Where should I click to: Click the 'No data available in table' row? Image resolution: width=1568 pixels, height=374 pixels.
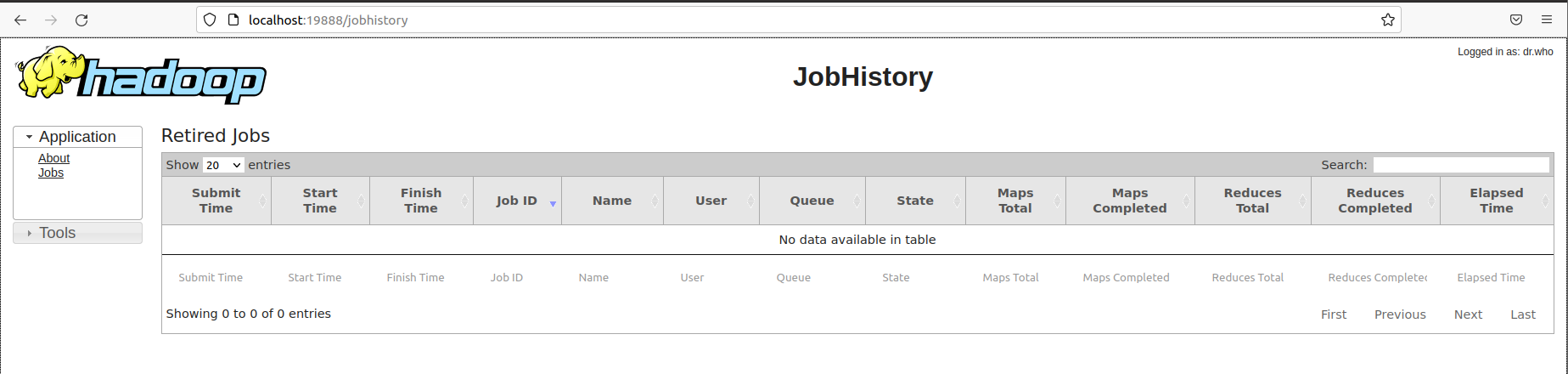857,240
